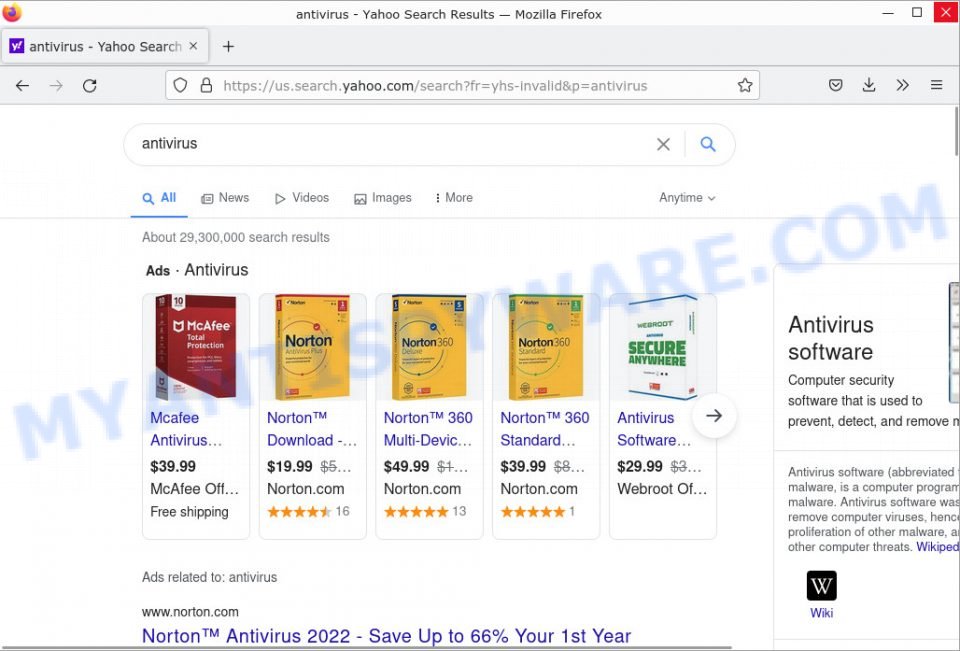Screen dimensions: 960x651
Task: Click the About 29,300,000 search results text
Action: click(236, 238)
